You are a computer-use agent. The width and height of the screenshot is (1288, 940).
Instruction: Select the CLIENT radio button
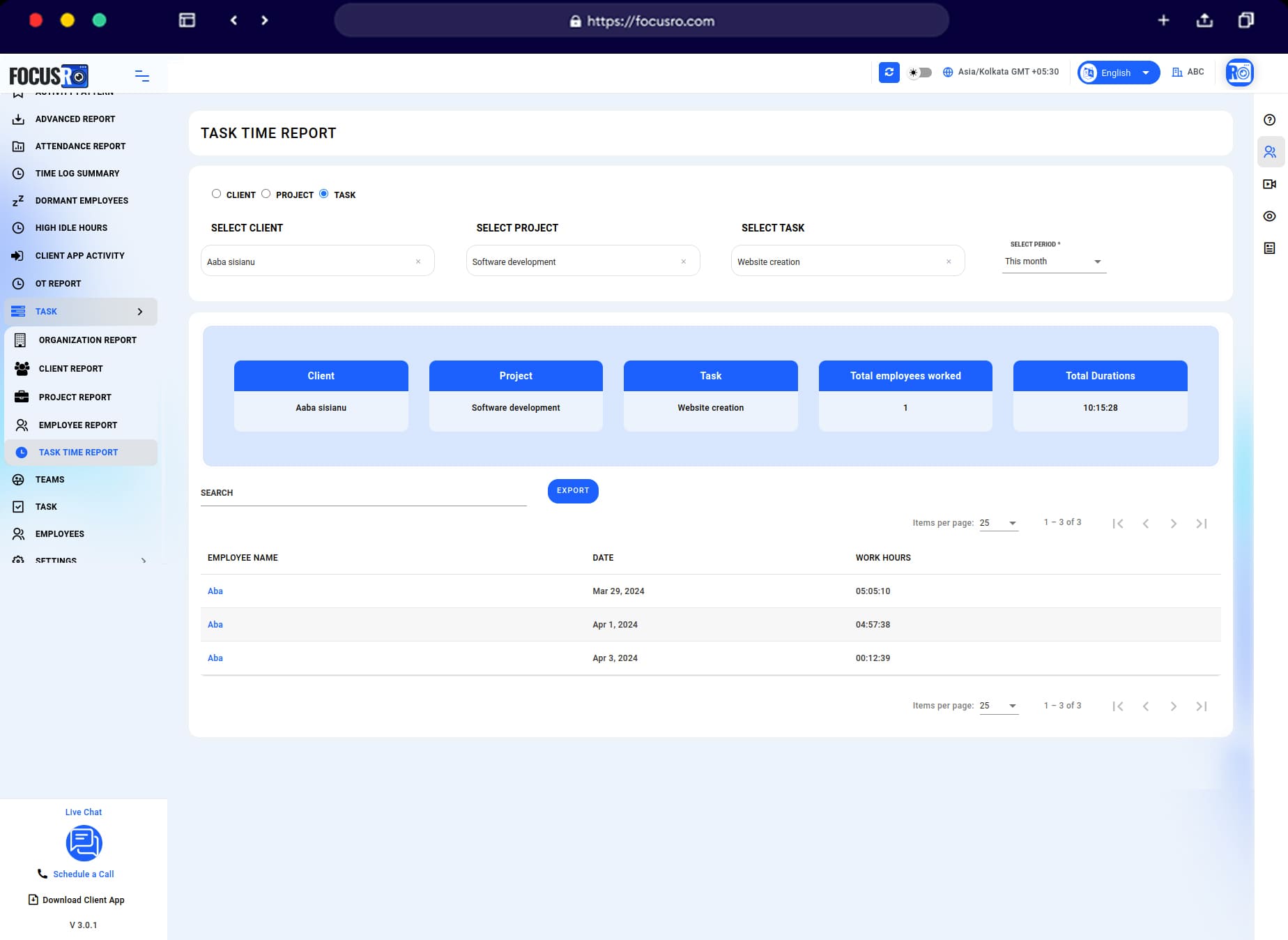[217, 194]
